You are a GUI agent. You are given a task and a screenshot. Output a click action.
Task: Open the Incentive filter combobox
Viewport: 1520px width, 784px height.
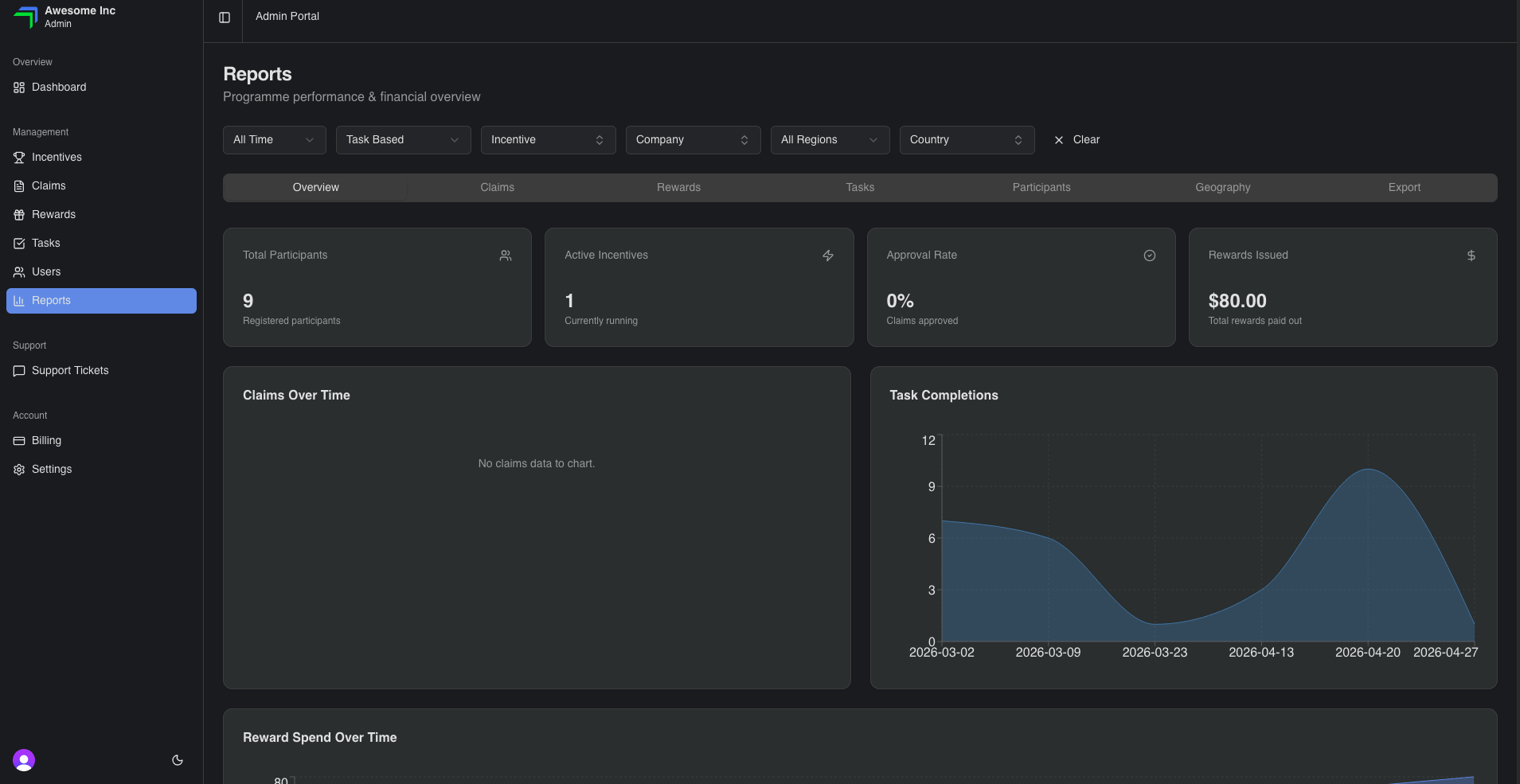tap(549, 140)
